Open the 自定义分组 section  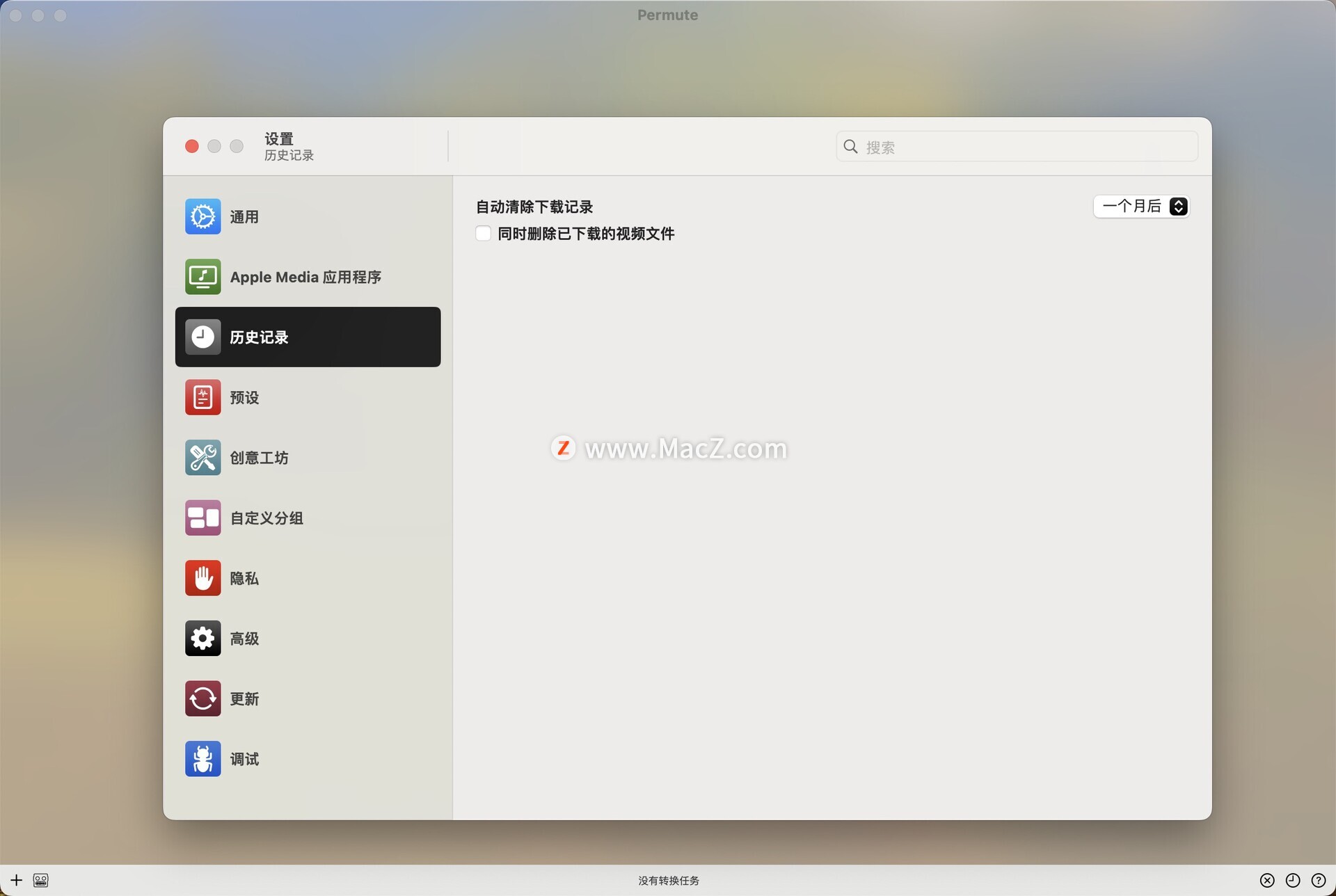[x=308, y=518]
